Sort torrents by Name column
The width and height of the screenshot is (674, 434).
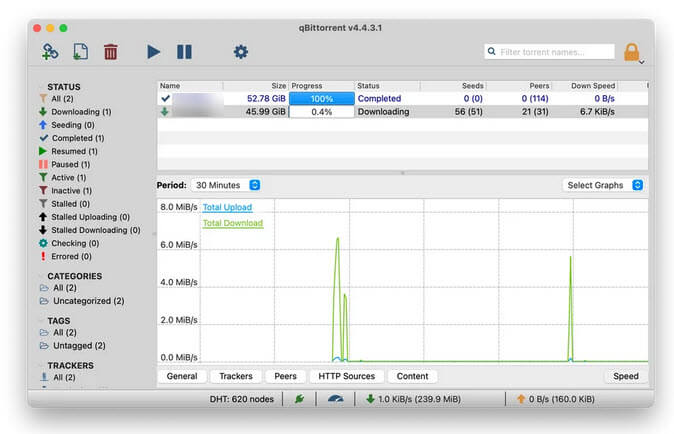190,86
